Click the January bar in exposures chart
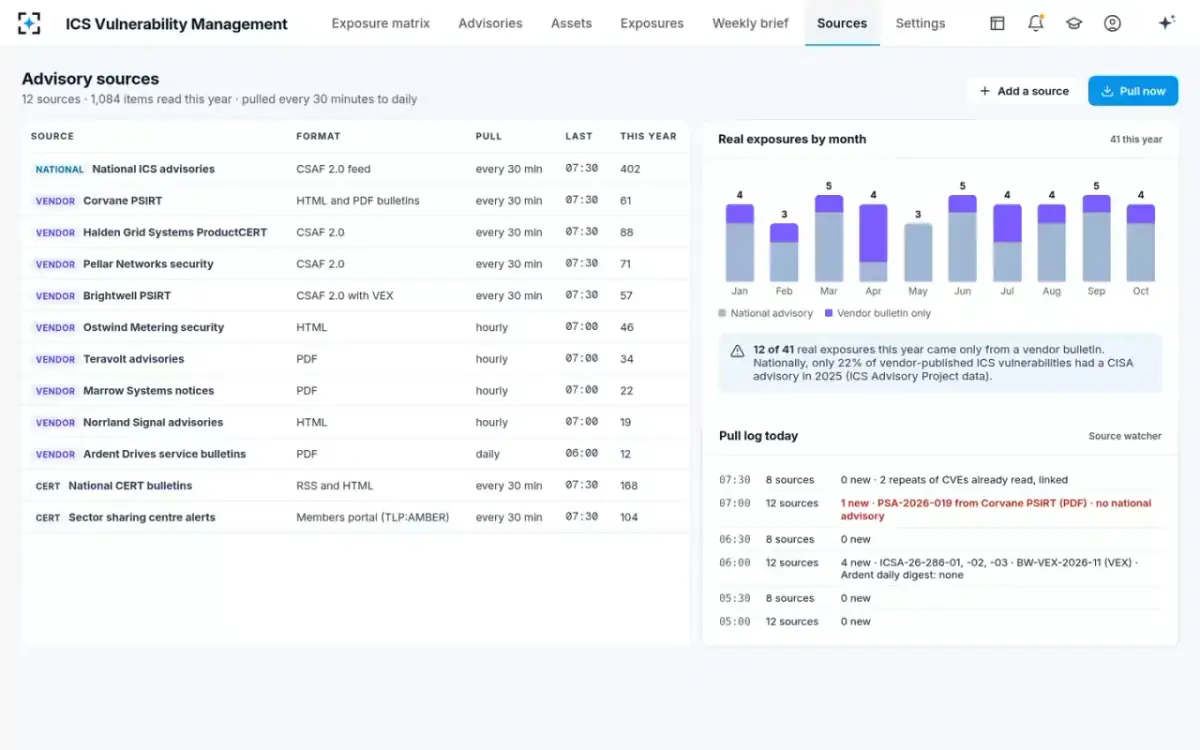Viewport: 1200px width, 750px height. point(740,243)
